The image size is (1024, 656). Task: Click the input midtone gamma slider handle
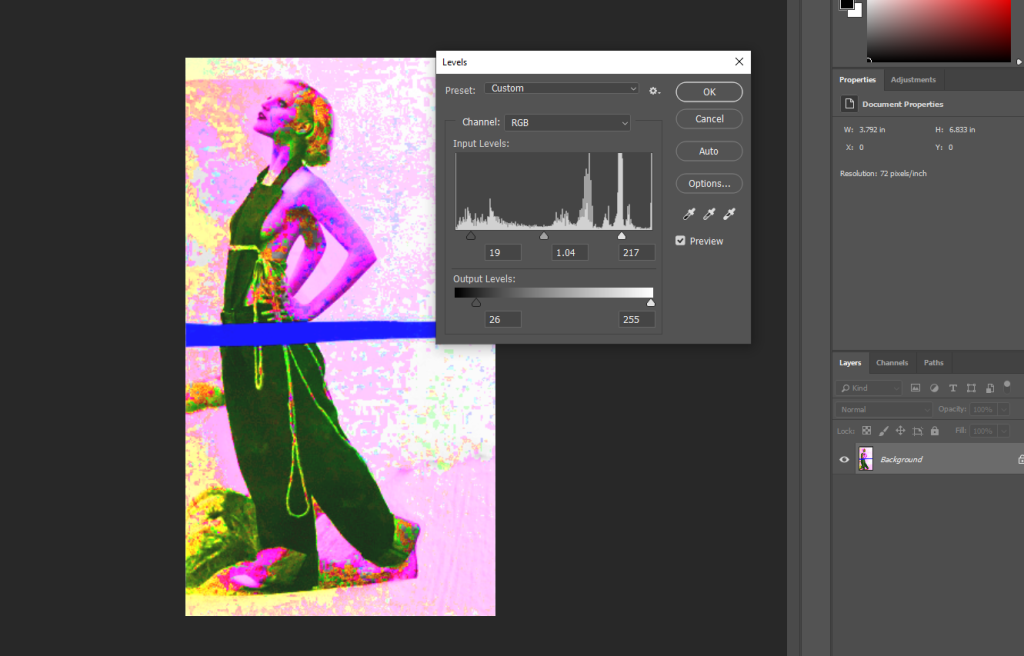coord(544,236)
